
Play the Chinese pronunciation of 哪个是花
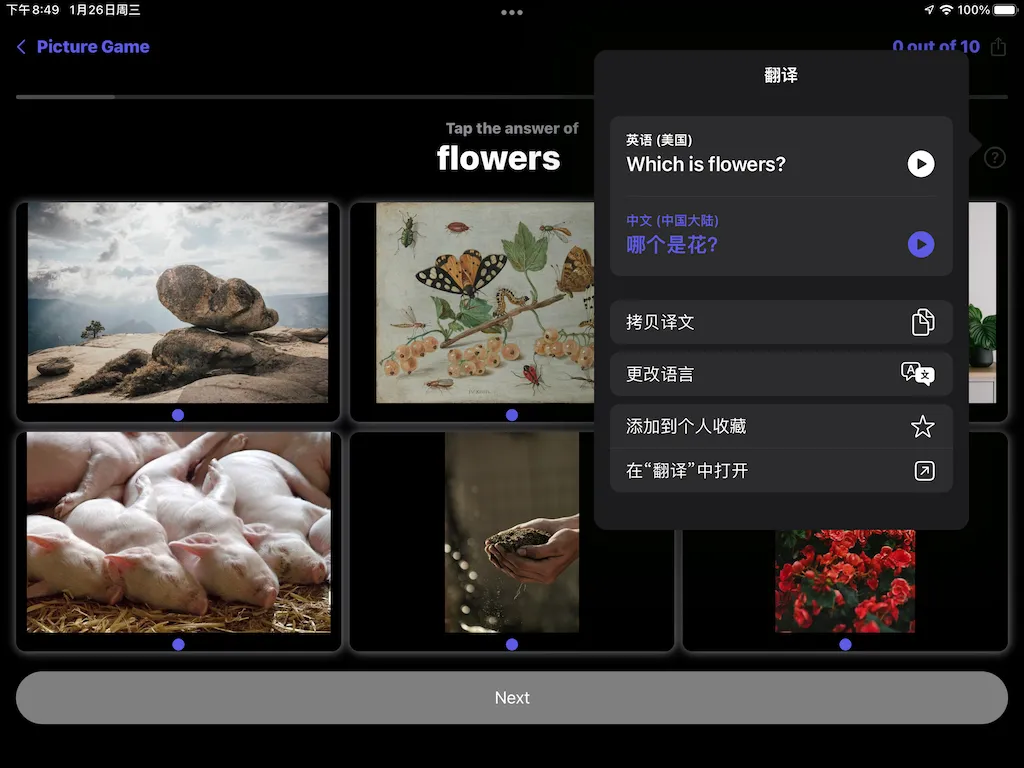click(x=920, y=244)
